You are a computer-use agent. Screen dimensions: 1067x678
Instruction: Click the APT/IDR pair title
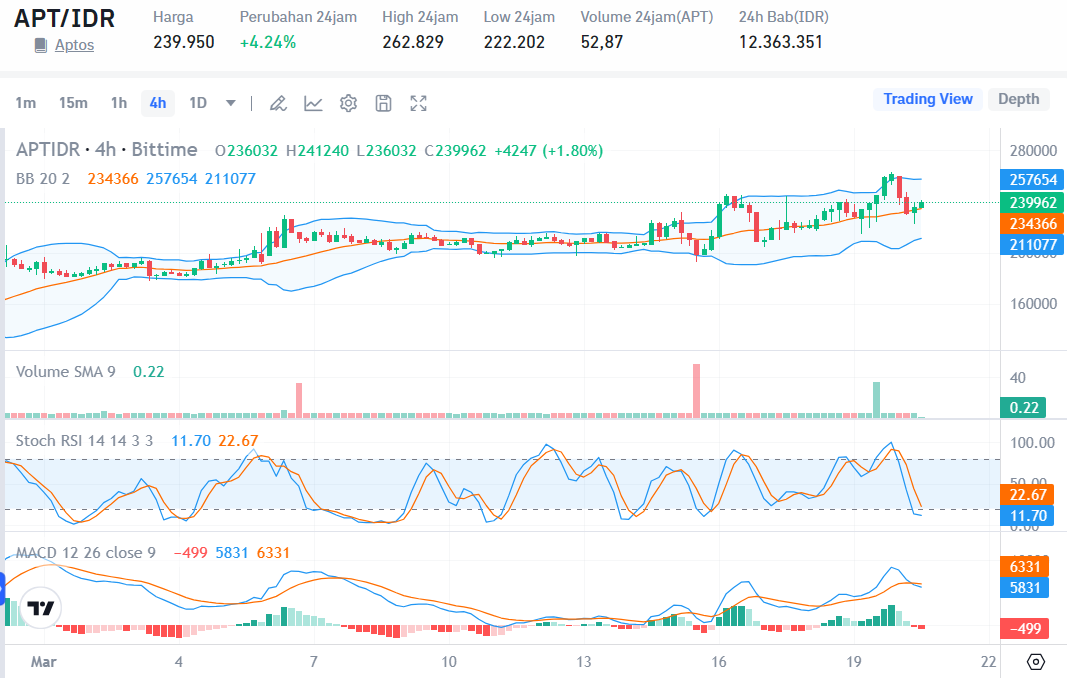[65, 18]
